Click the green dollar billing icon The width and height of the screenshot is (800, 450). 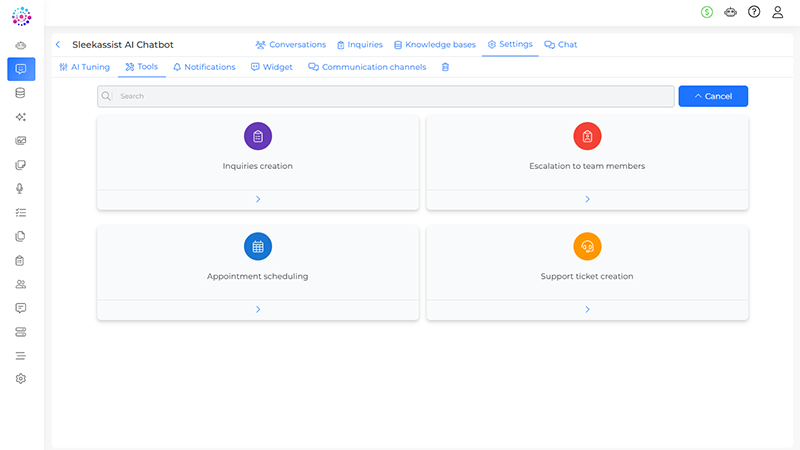(708, 12)
